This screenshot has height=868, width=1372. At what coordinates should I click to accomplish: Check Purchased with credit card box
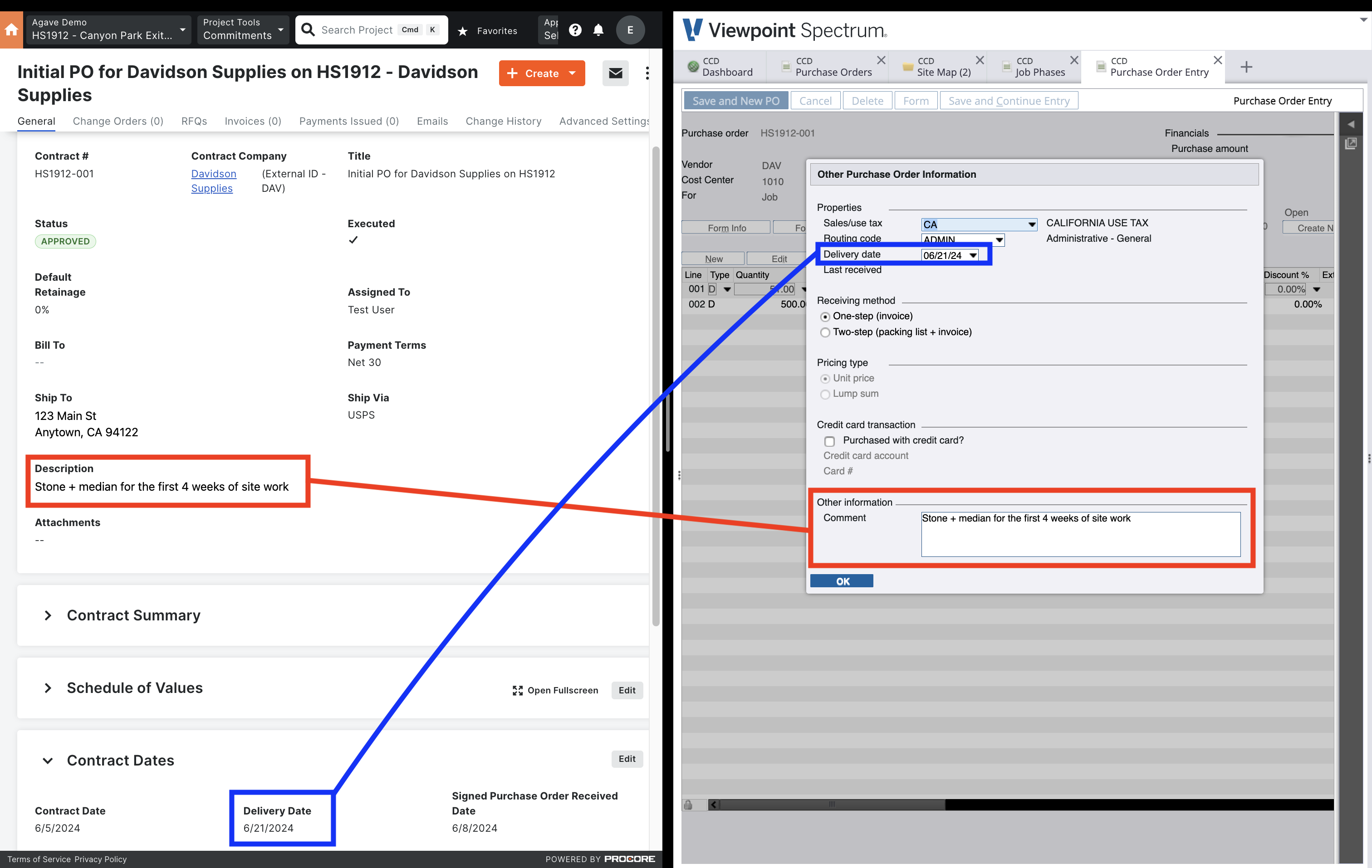(829, 441)
